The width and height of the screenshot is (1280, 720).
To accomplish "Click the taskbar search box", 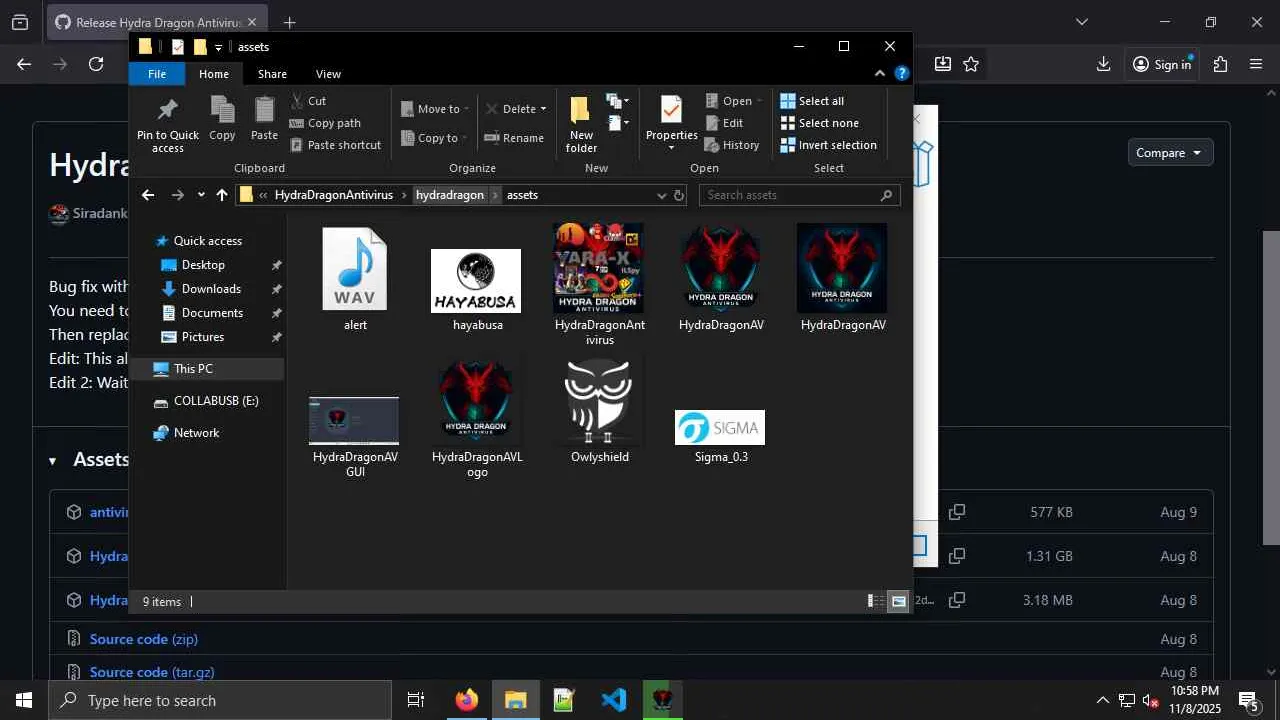I will click(220, 700).
